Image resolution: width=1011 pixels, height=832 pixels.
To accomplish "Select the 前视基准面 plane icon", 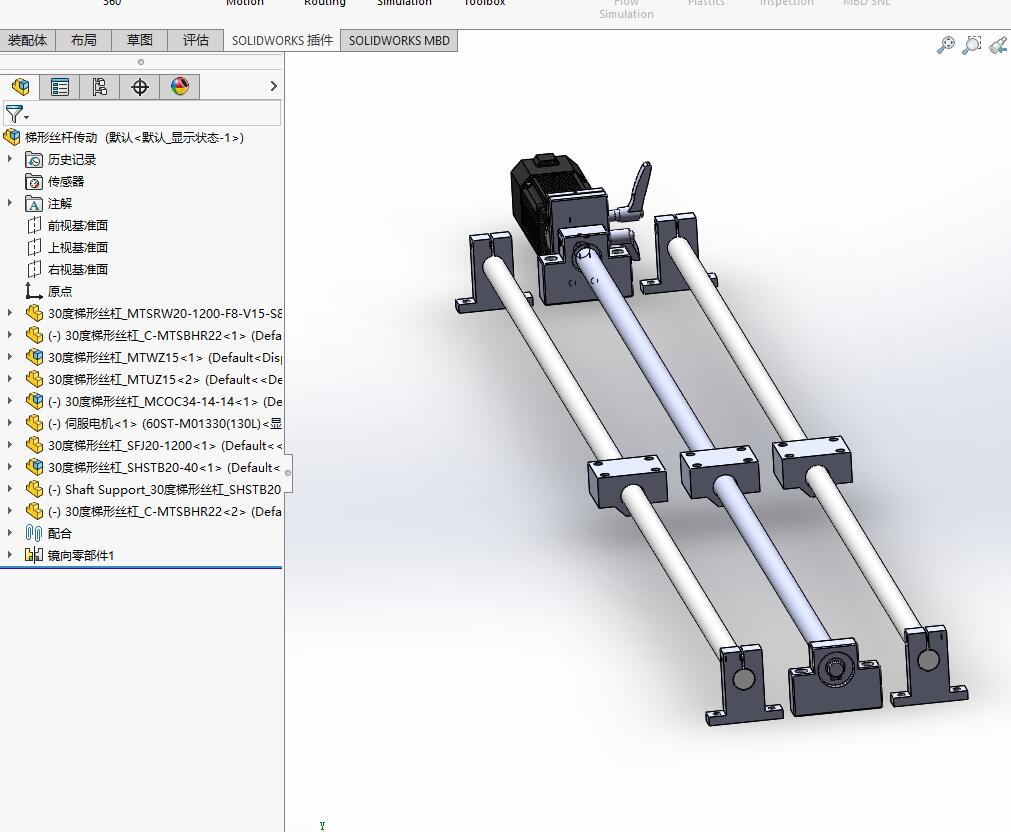I will click(x=34, y=226).
